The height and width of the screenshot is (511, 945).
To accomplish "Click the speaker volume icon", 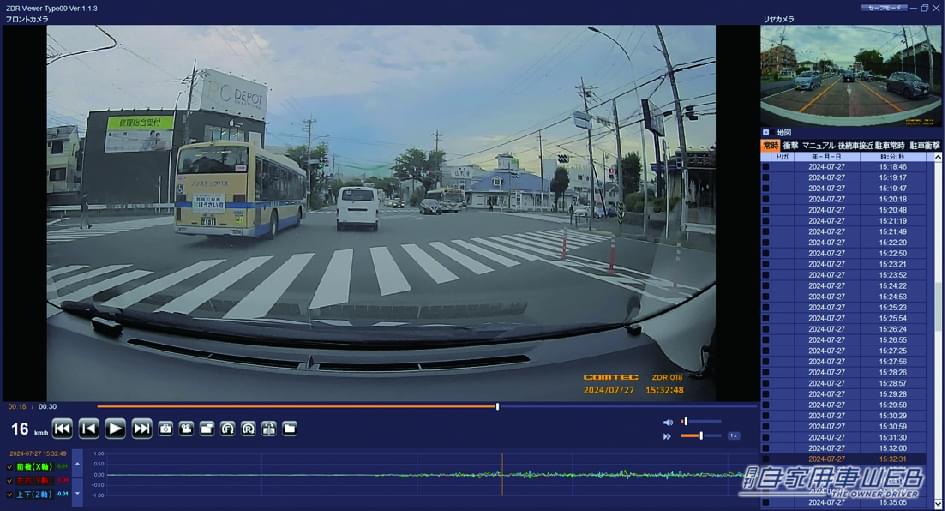I will [667, 422].
